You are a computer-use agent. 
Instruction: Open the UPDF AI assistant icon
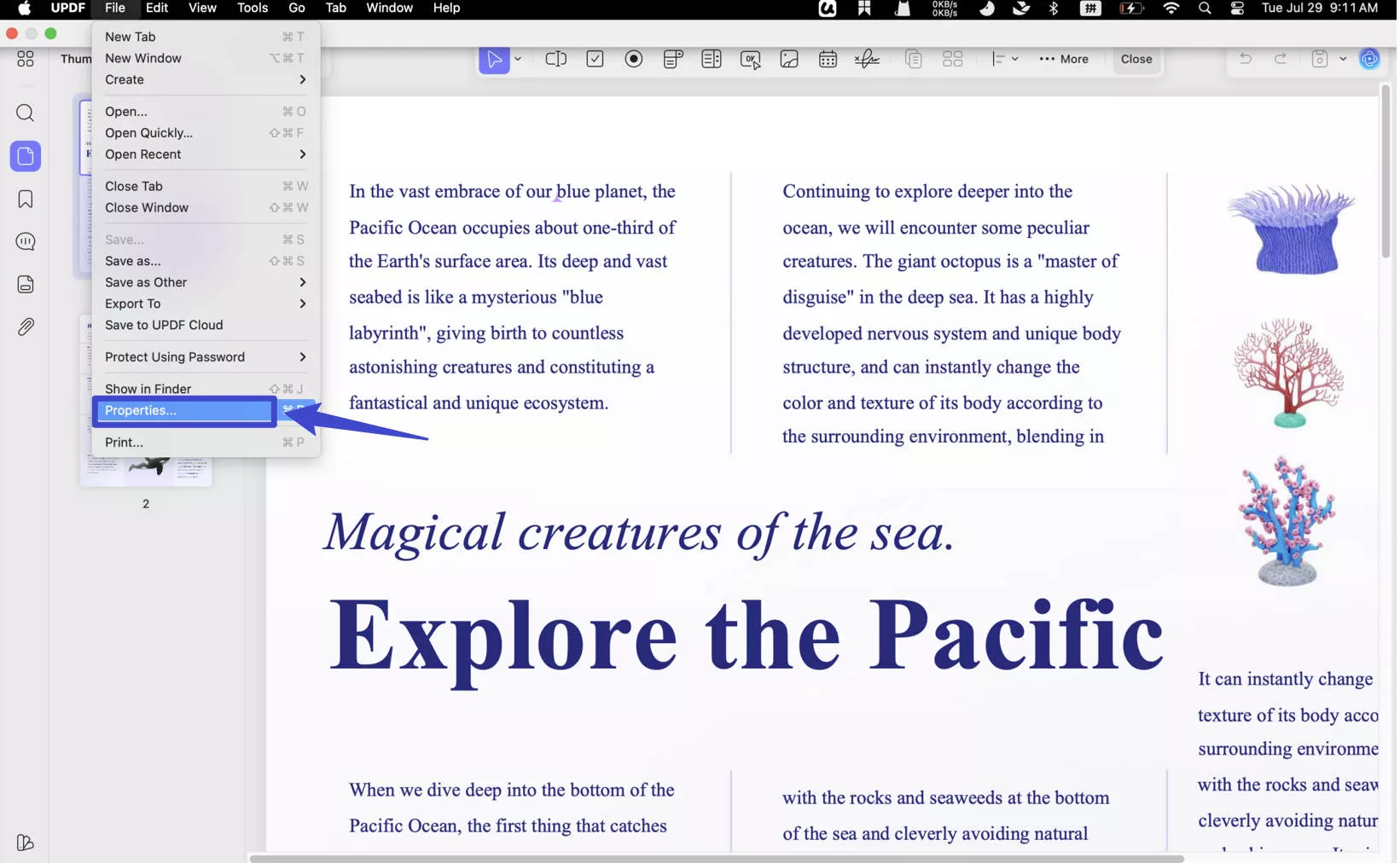pos(1368,59)
